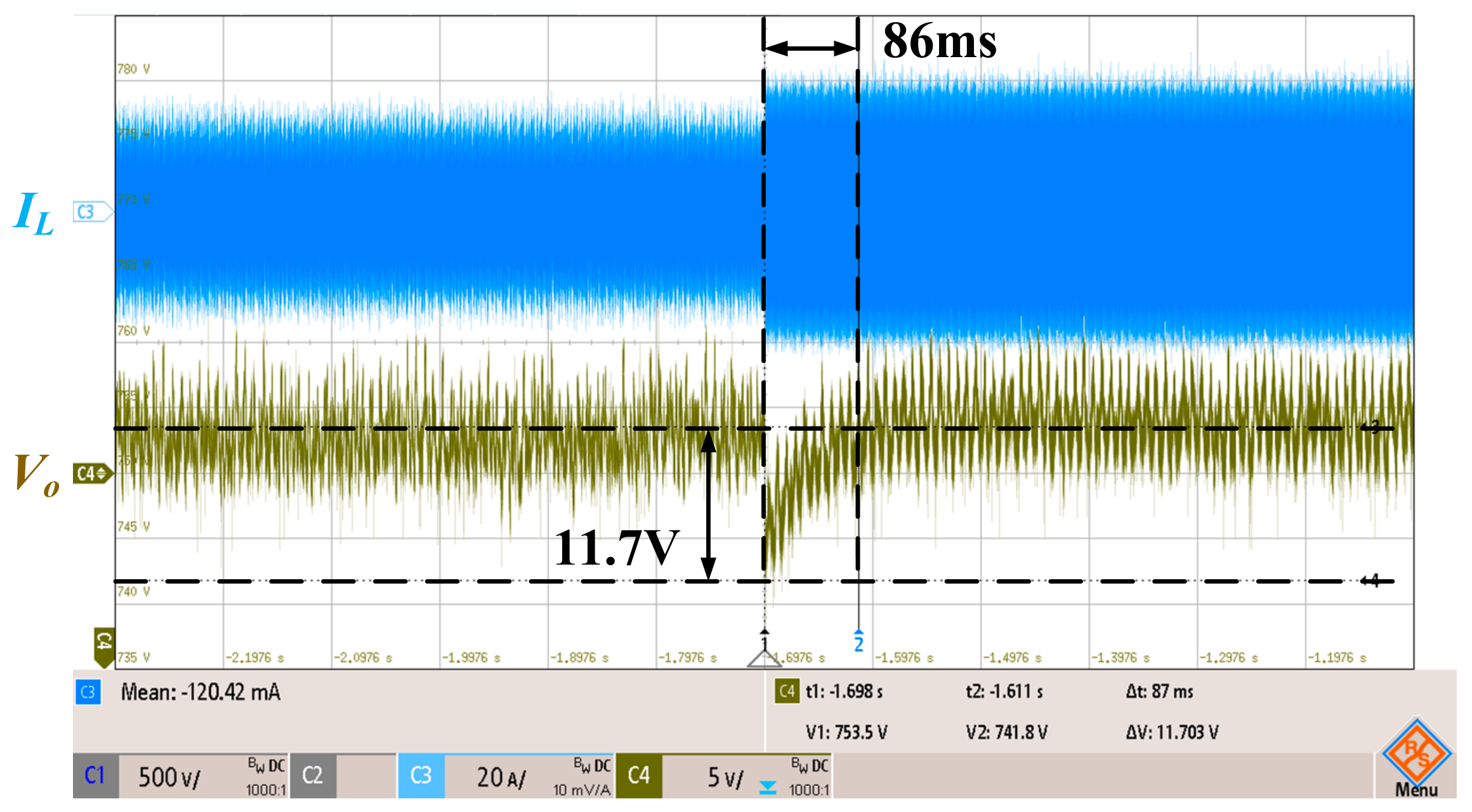Viewport: 1472px width, 812px height.
Task: Click the ΔV: 11.703 V cursor result
Action: point(1172,733)
